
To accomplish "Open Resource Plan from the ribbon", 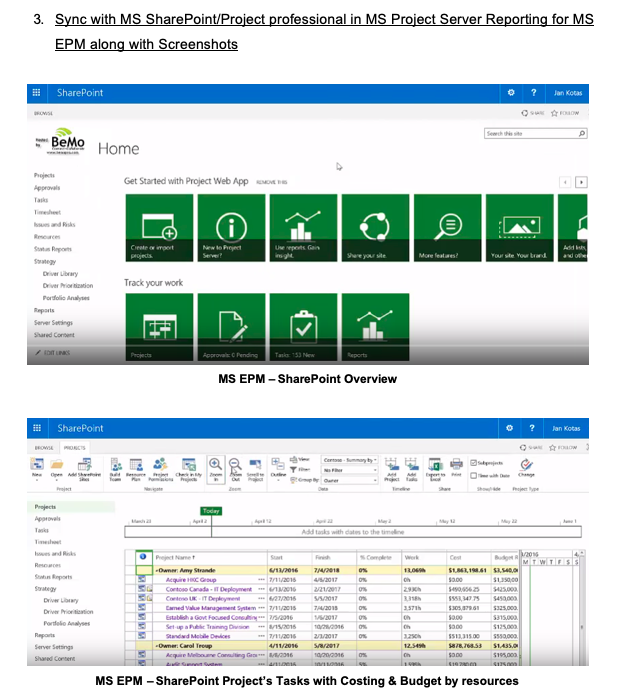I will pyautogui.click(x=136, y=469).
